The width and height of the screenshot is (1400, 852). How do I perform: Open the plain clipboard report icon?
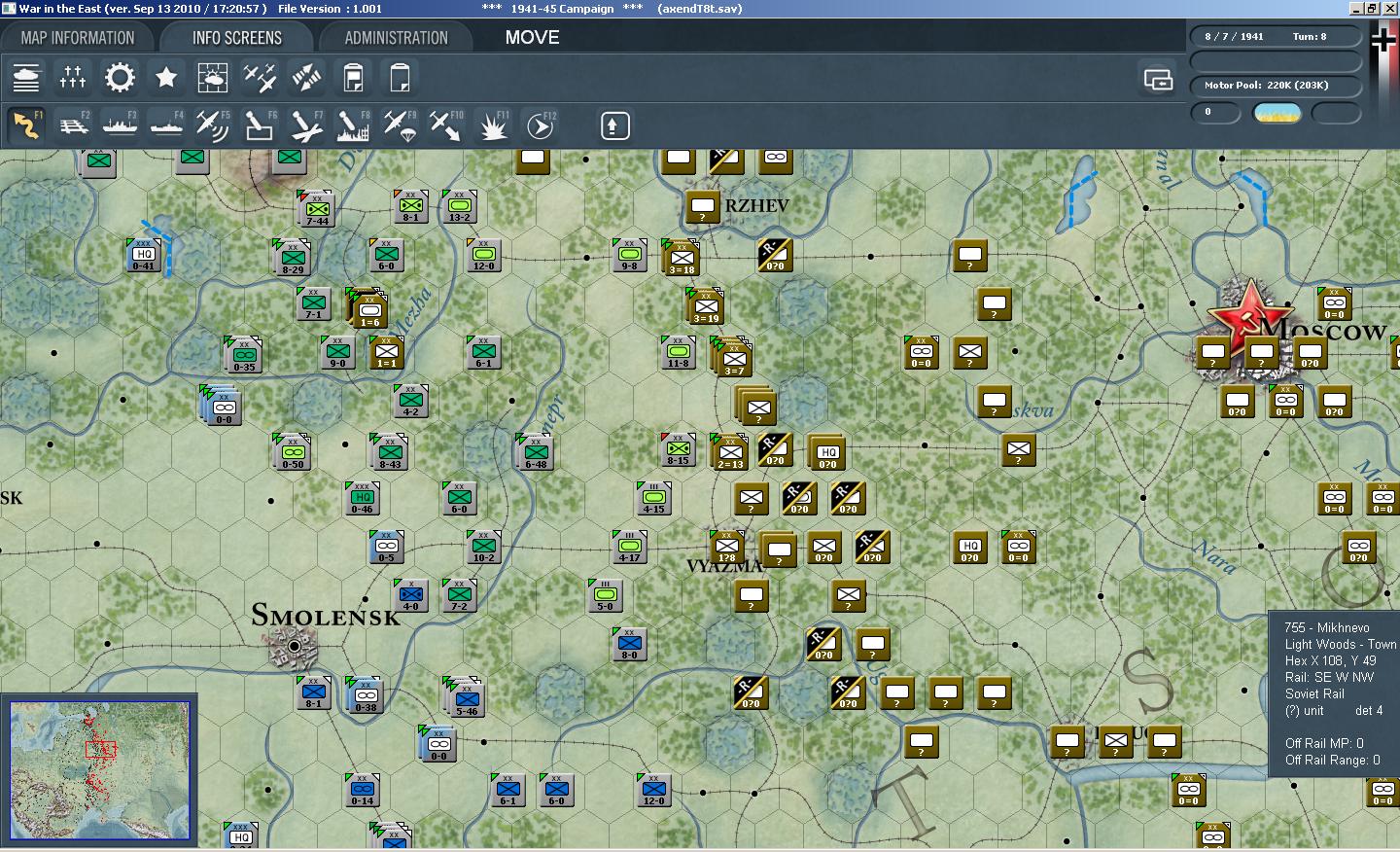pos(400,77)
